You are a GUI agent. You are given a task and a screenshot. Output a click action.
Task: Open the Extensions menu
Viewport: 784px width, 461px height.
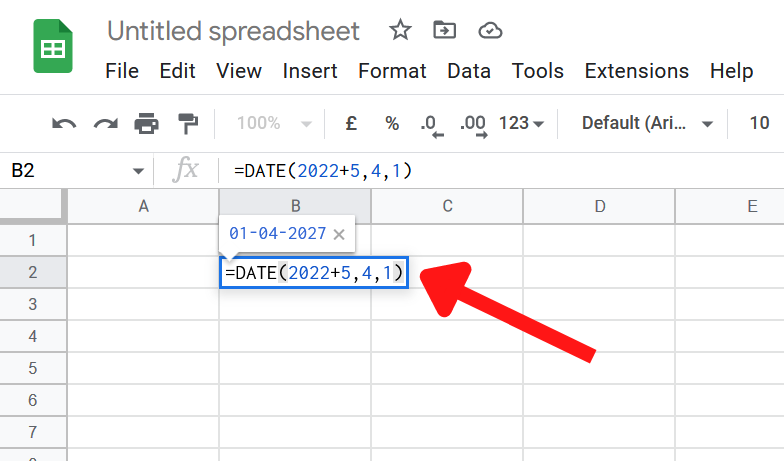point(636,71)
